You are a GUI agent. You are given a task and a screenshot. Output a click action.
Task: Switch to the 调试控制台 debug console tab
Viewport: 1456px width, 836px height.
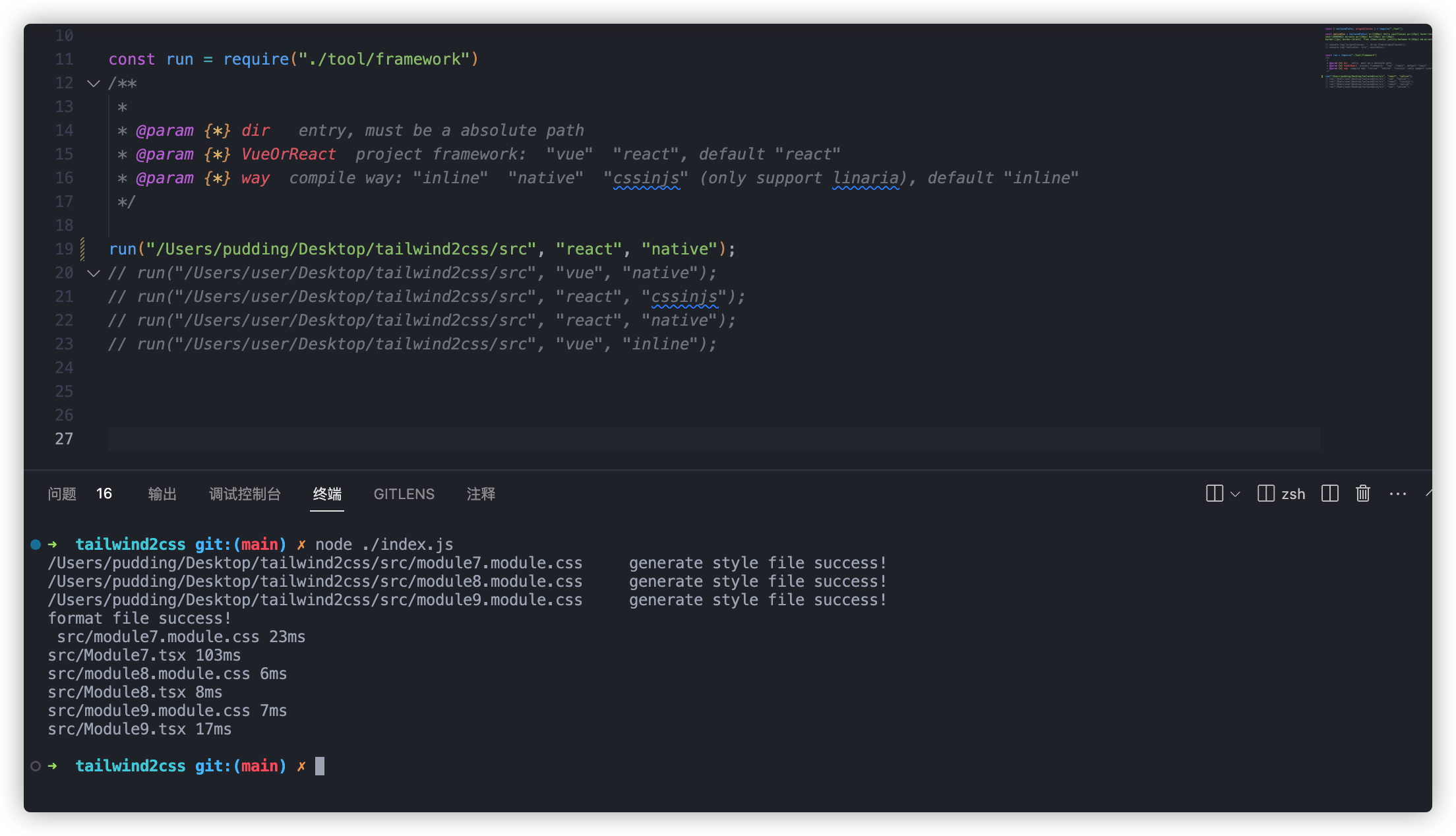pyautogui.click(x=245, y=494)
